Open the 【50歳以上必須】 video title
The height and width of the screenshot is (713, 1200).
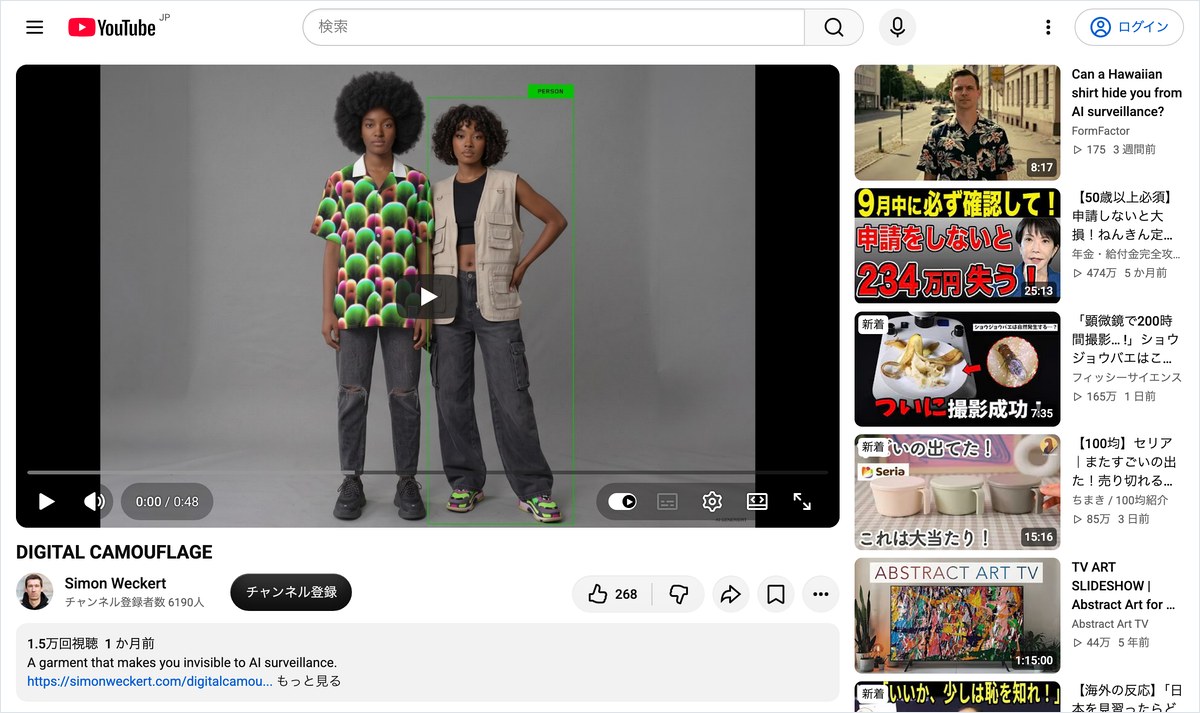[x=1126, y=216]
